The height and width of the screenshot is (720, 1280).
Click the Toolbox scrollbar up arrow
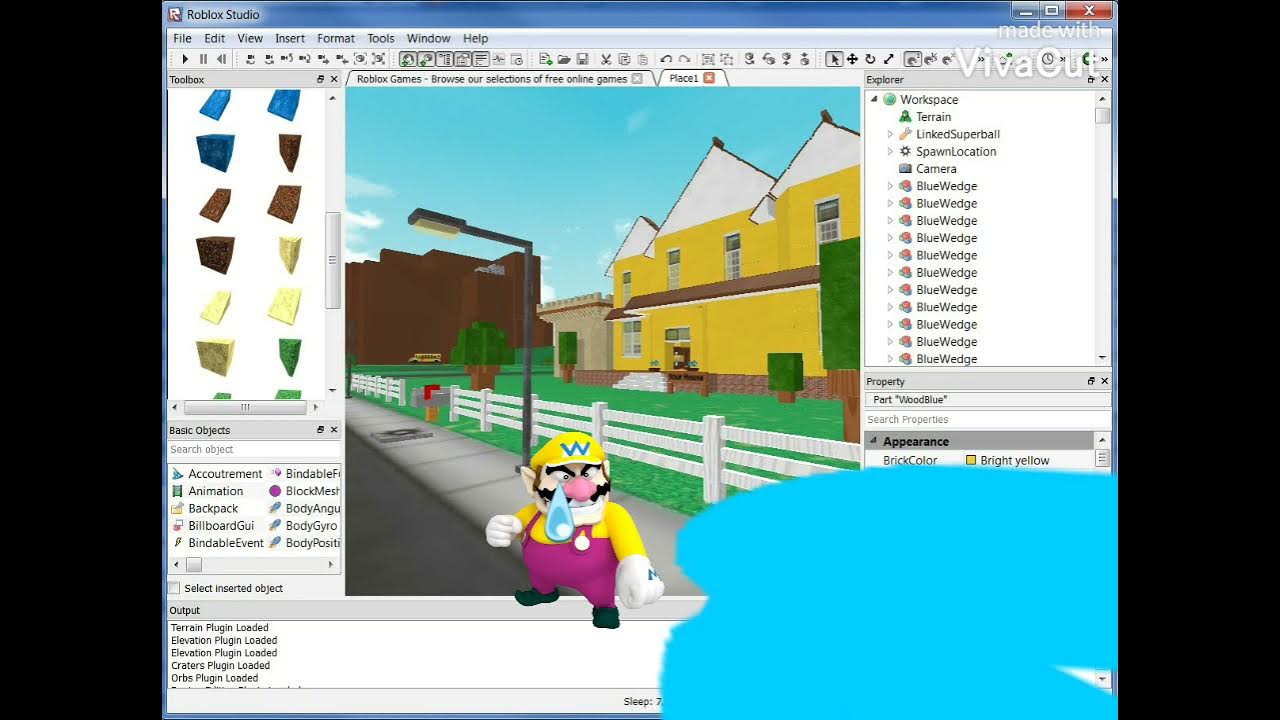click(333, 98)
